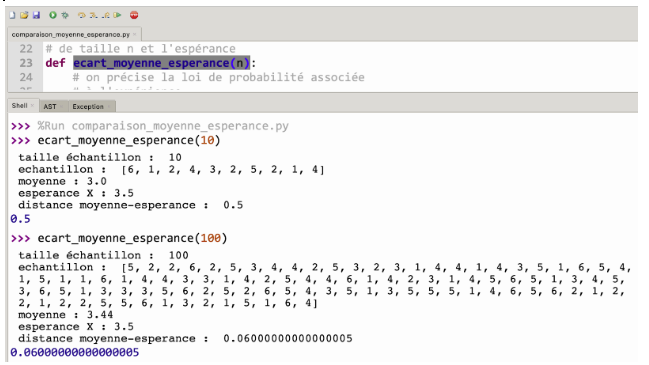649x365 pixels.
Task: Close the Exception tab
Action: click(108, 106)
